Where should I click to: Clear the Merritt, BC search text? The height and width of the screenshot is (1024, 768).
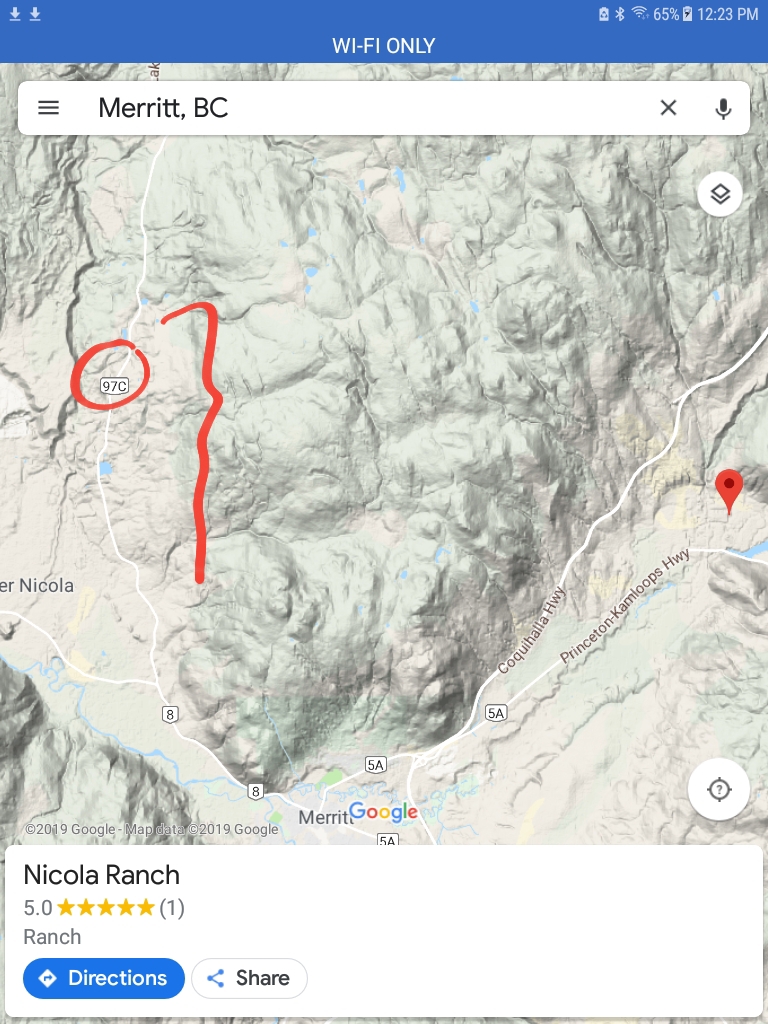[x=668, y=108]
